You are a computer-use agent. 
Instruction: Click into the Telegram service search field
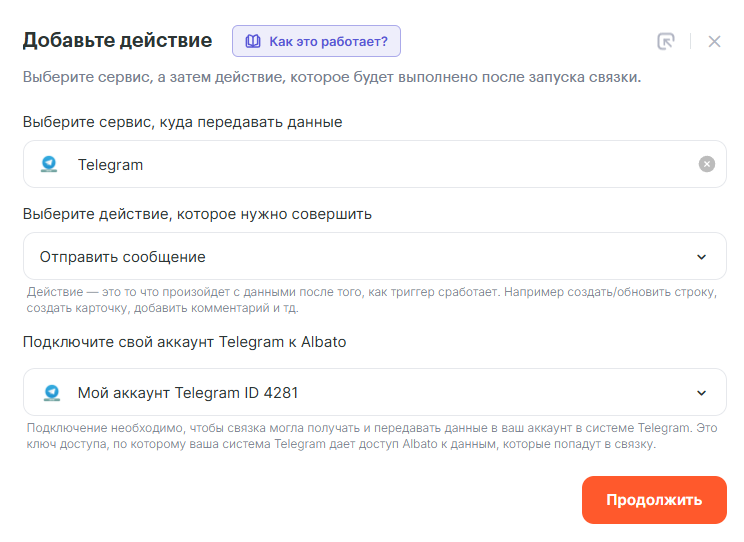tap(380, 164)
